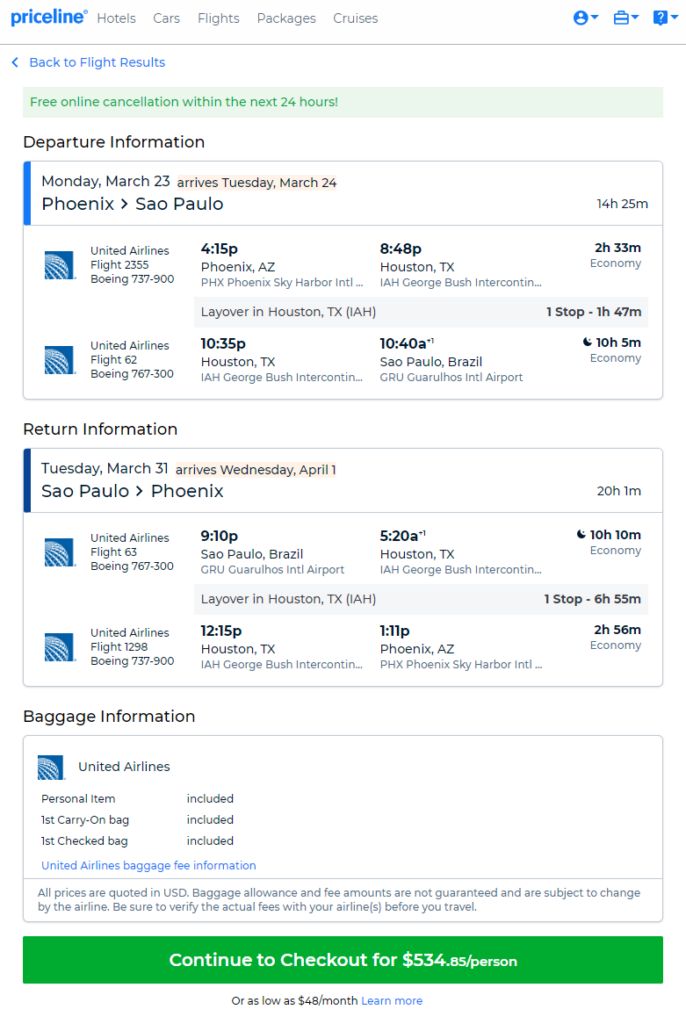Click the back arrow chevron icon

click(15, 63)
